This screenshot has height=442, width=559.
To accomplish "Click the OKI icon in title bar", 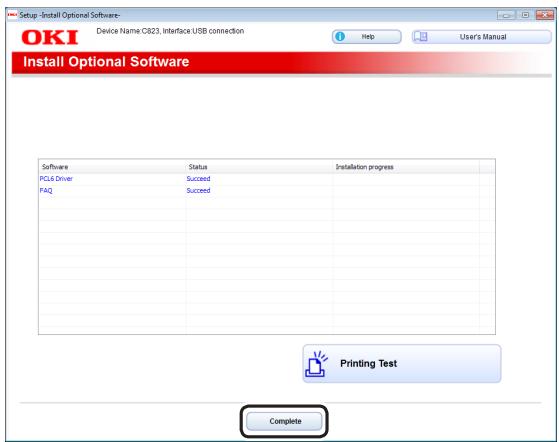I will (12, 15).
